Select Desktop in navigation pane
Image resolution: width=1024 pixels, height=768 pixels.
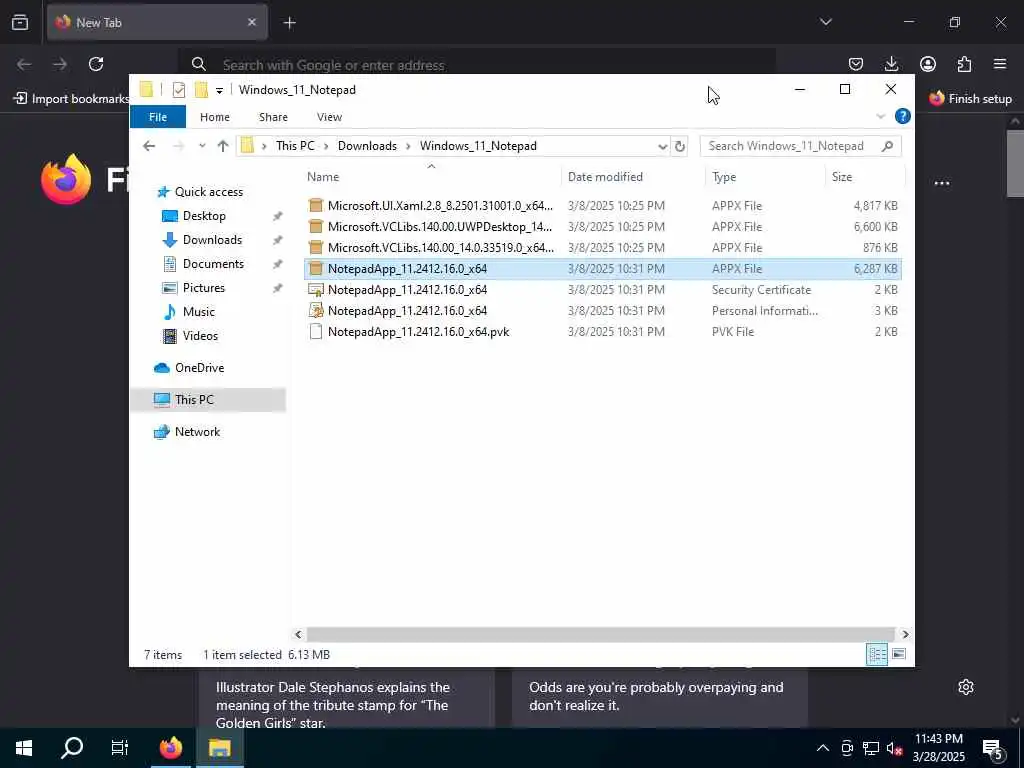pos(204,216)
